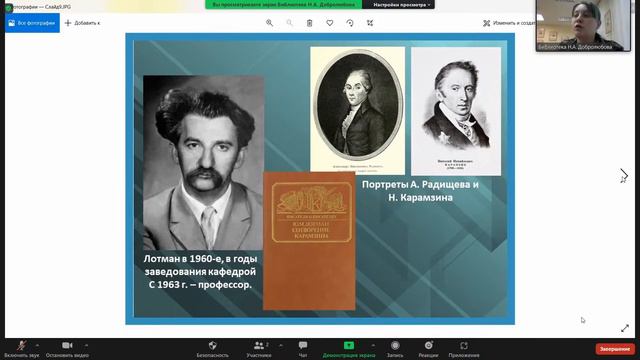Rotate the photo
Viewport: 640px width, 360px height.
[x=350, y=23]
